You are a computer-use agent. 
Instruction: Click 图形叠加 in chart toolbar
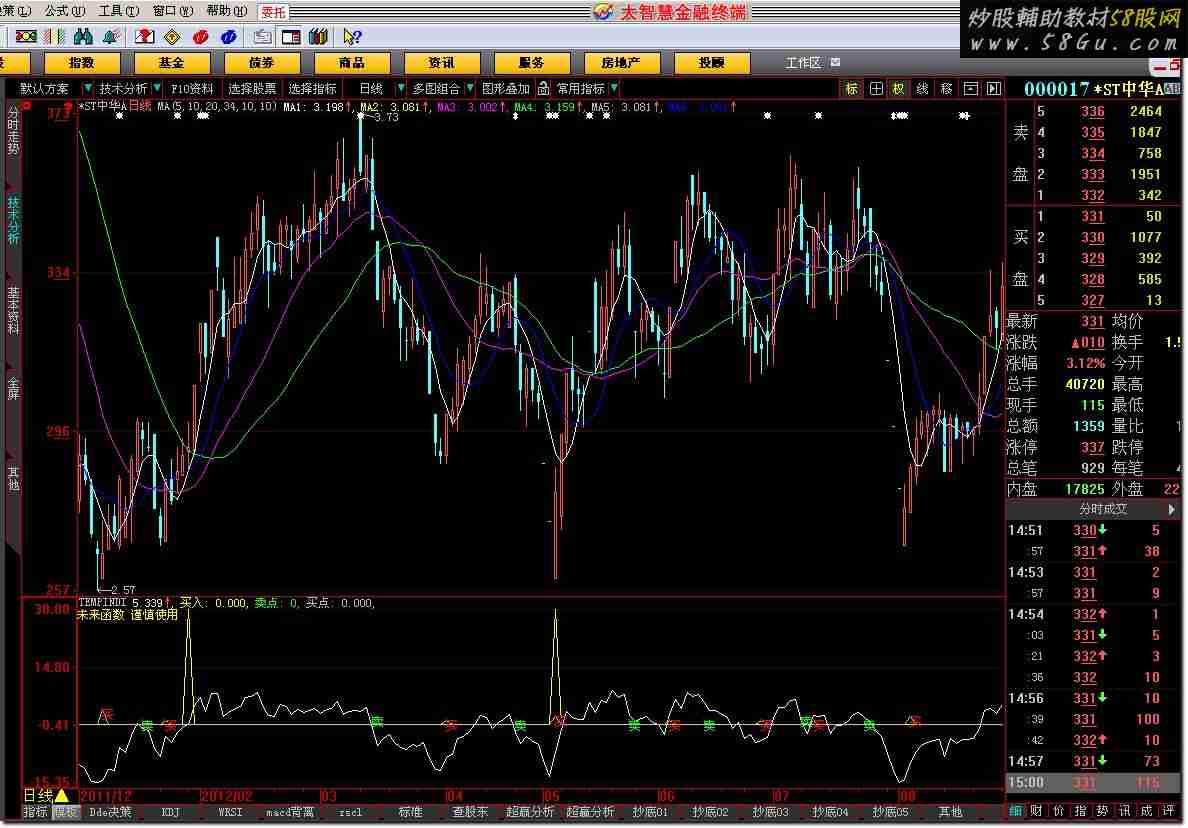[x=505, y=89]
